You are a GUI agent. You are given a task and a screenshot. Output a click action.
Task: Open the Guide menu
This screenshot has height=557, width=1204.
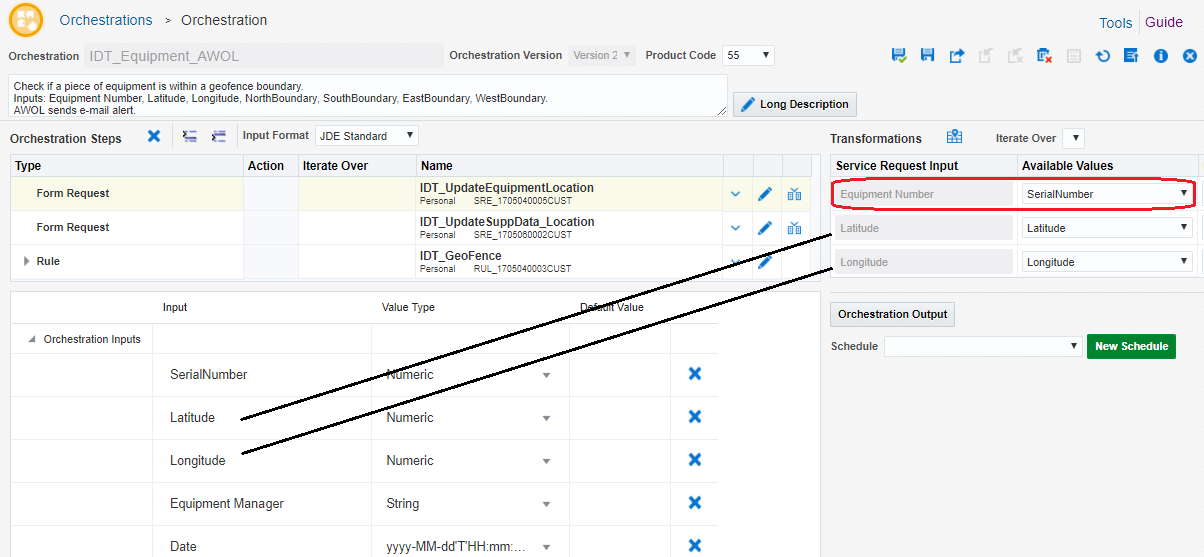pos(1164,22)
